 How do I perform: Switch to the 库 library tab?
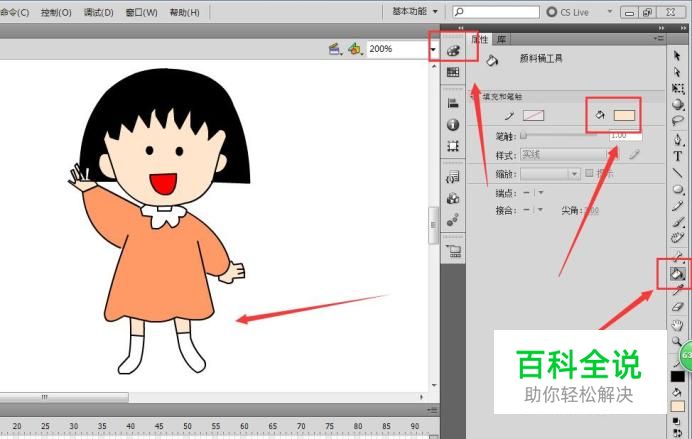click(x=501, y=39)
